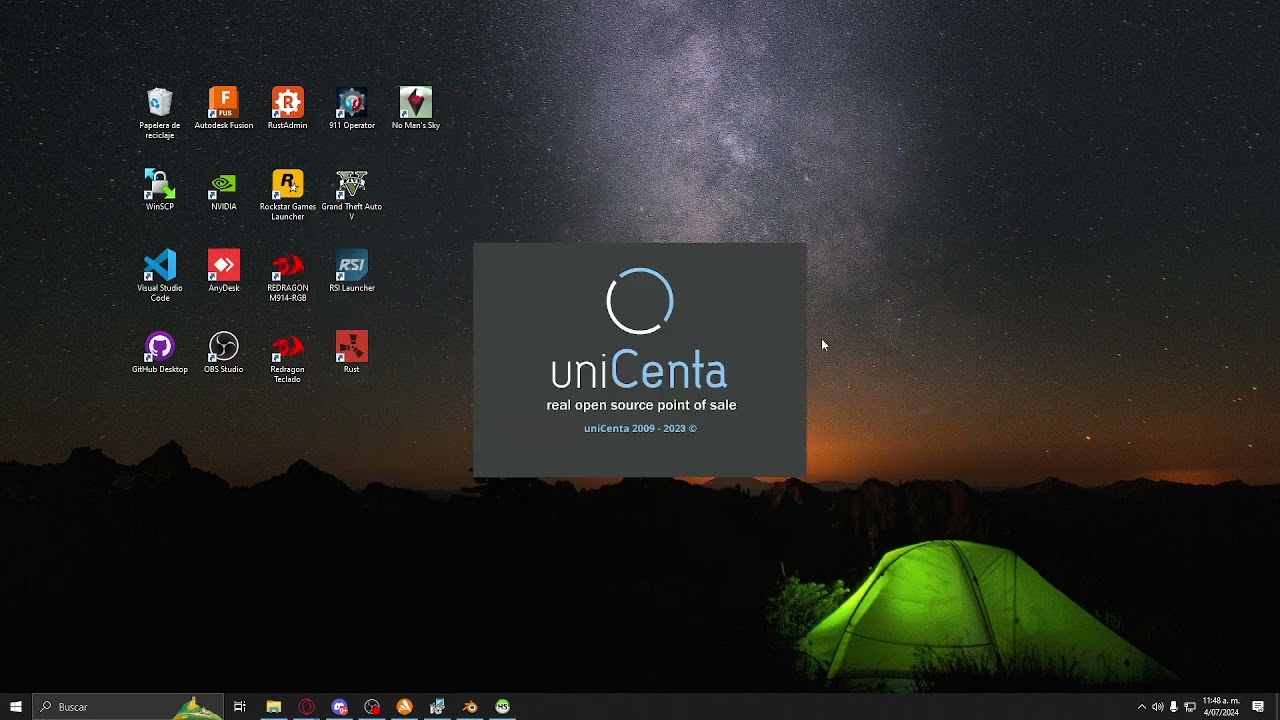Open the notification center icon
This screenshot has height=720, width=1280.
pyautogui.click(x=1258, y=707)
